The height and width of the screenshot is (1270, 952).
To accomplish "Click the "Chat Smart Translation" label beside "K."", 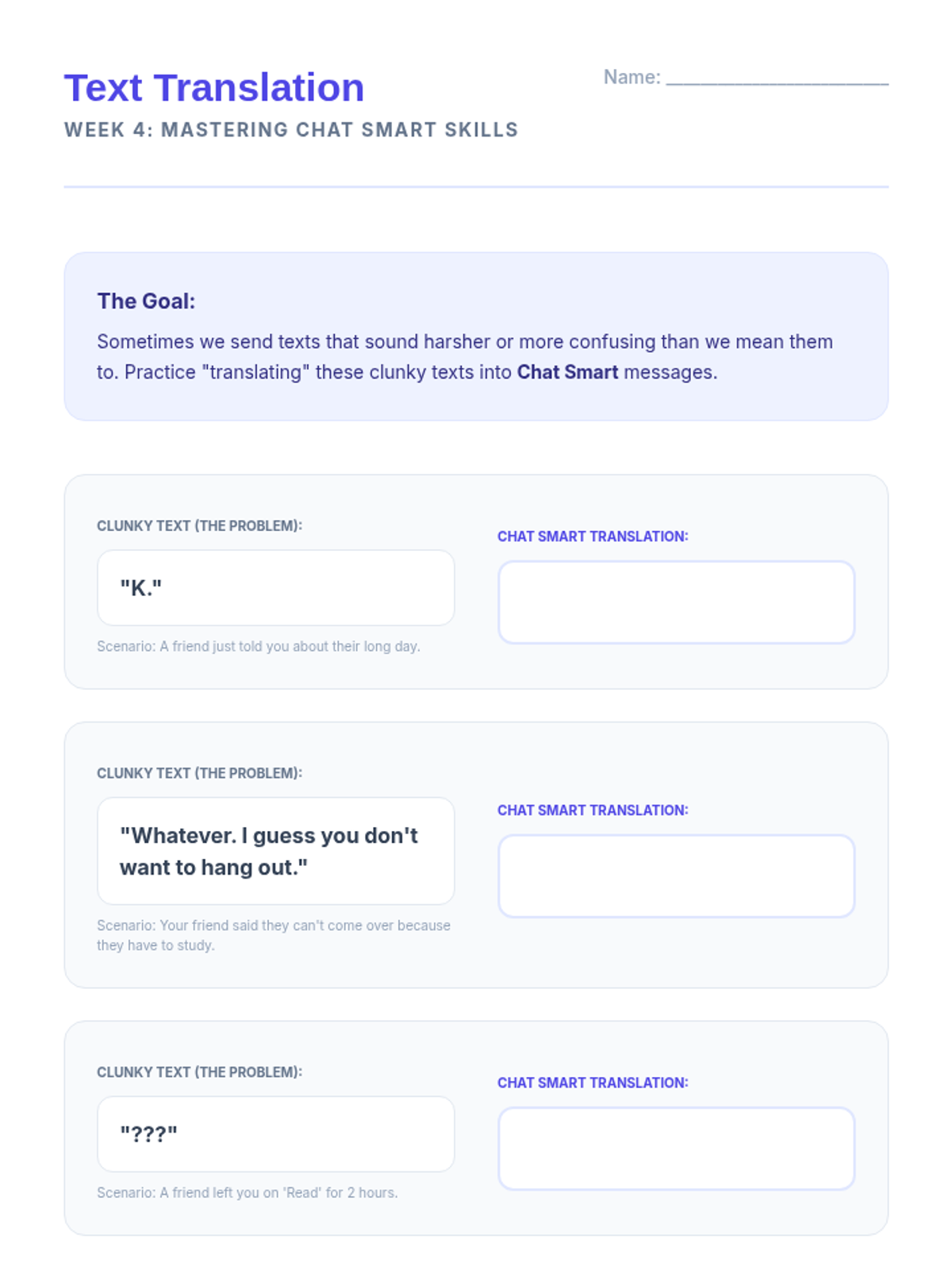I will [x=593, y=536].
